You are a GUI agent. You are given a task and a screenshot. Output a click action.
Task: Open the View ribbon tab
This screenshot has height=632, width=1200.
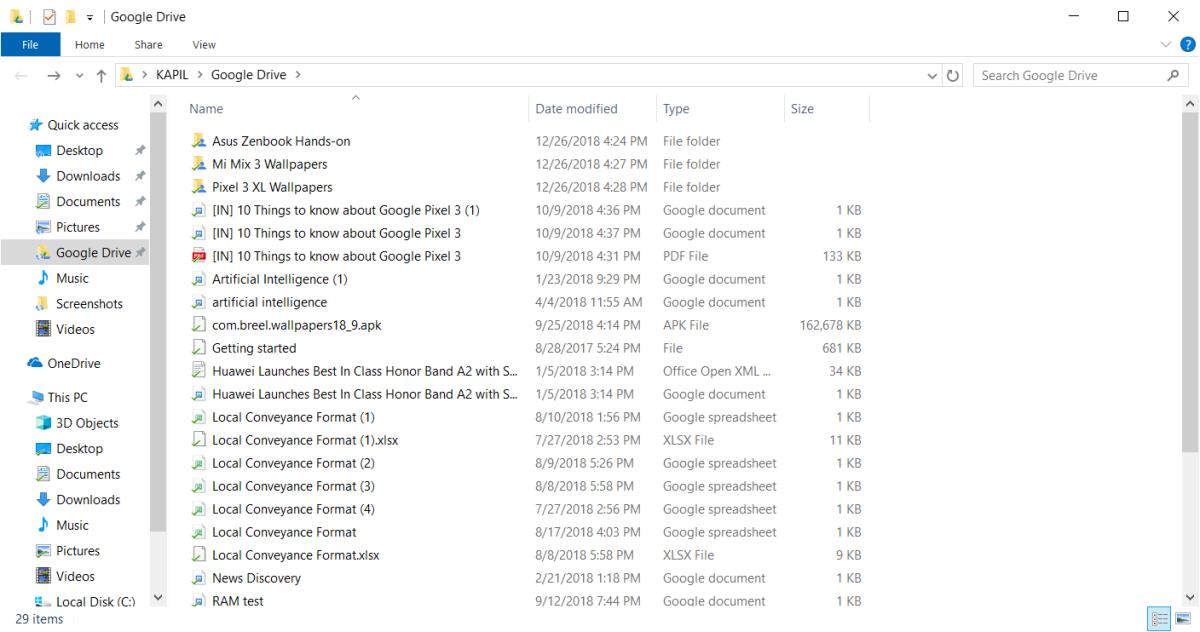[203, 44]
